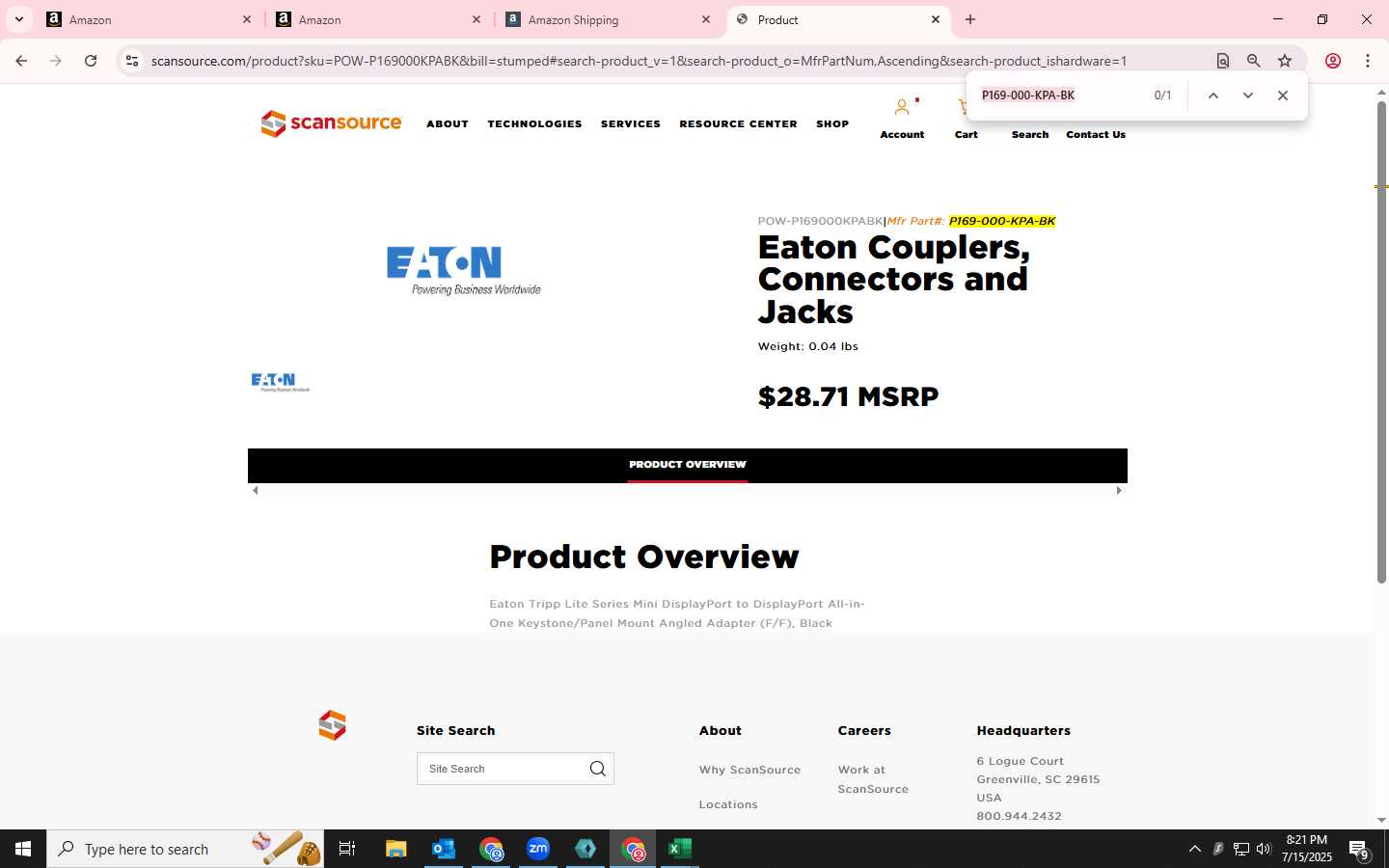Click the small Eaton thumbnail image

coord(280,382)
